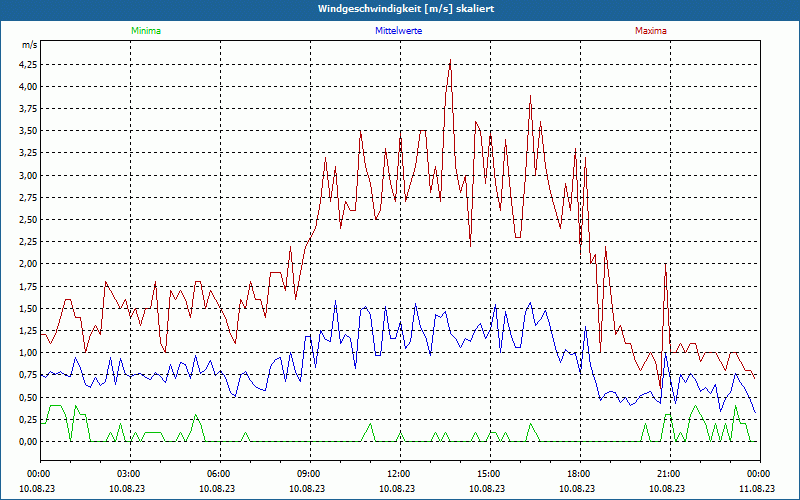
Task: Click the 15:00 time axis label
Action: [x=490, y=474]
